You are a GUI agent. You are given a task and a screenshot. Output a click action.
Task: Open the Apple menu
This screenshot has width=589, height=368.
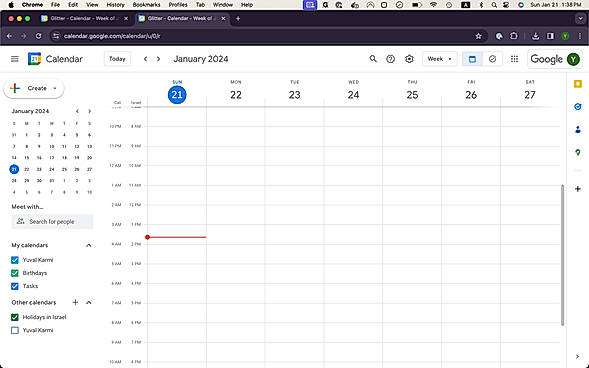click(x=11, y=5)
